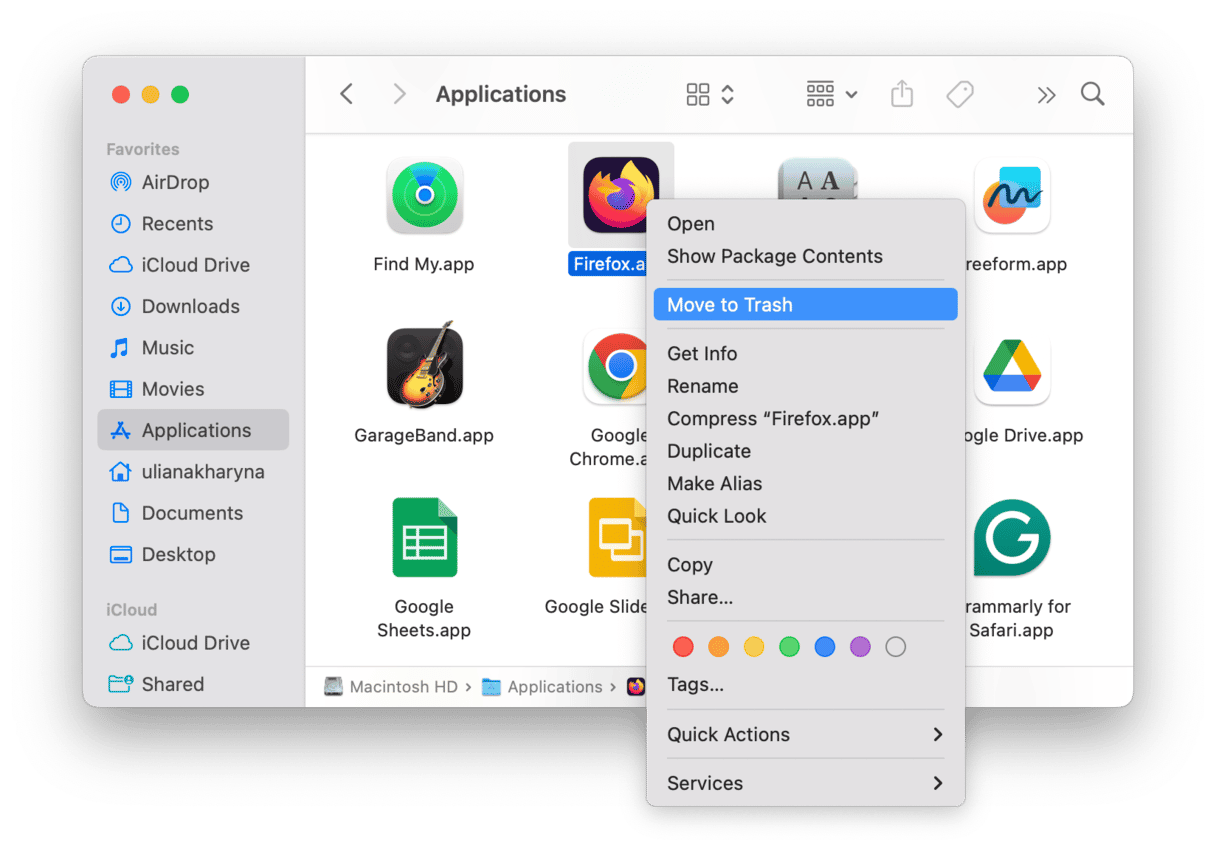Open Finder search magnifier
Viewport: 1216px width, 846px height.
point(1093,94)
